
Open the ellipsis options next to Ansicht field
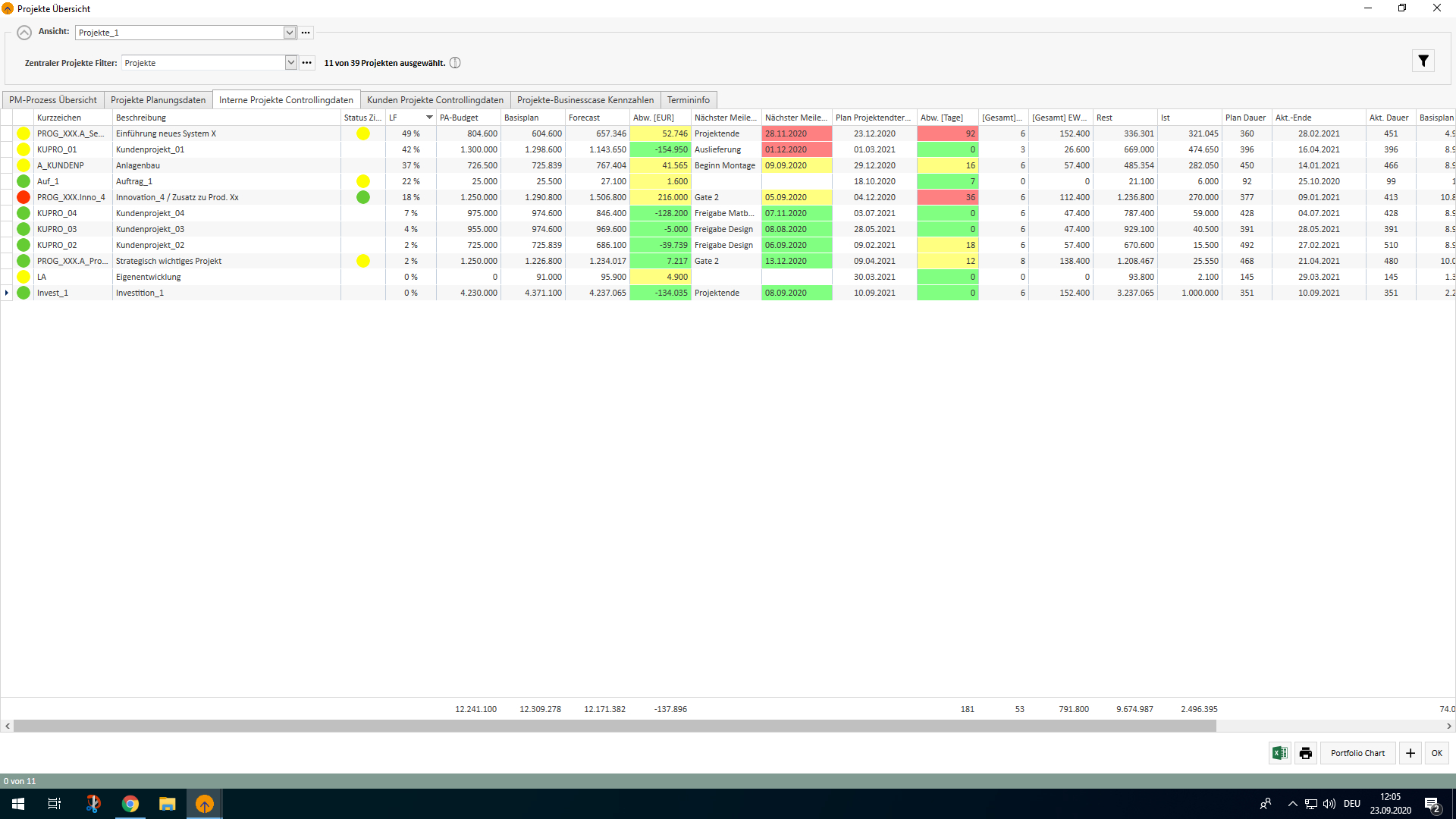(x=306, y=33)
